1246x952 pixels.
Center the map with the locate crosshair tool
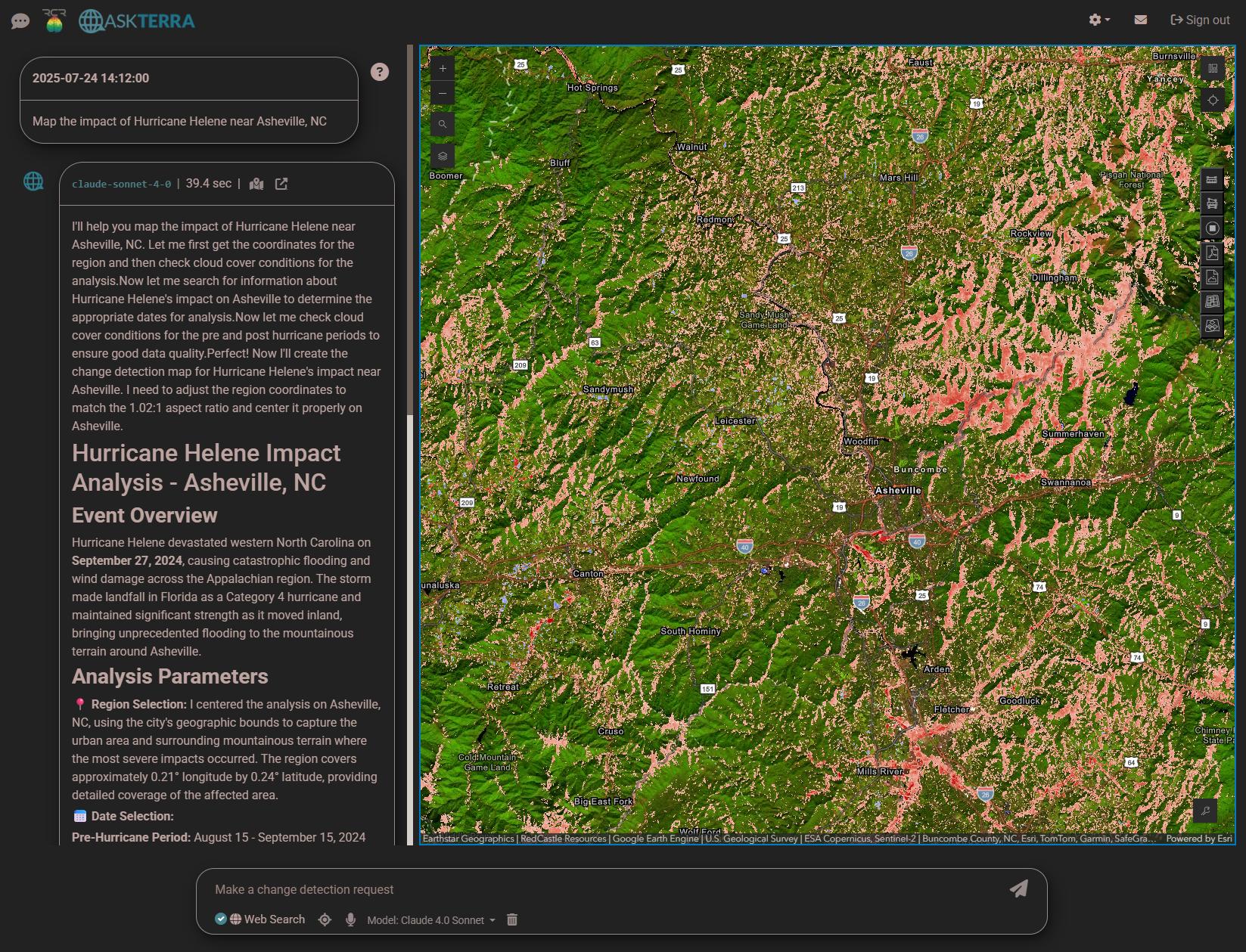pos(1211,98)
